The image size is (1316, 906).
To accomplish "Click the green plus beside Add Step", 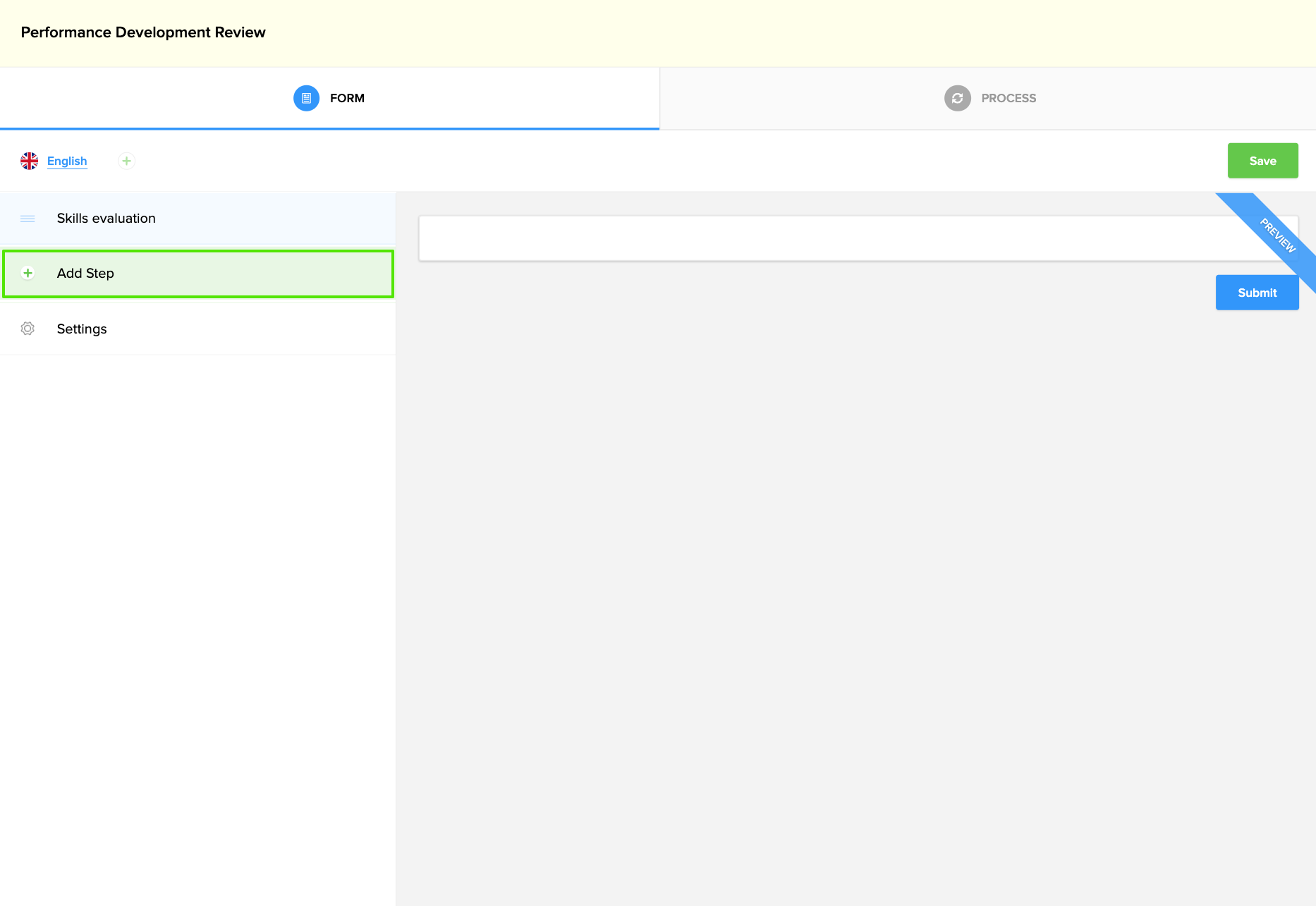I will coord(28,273).
